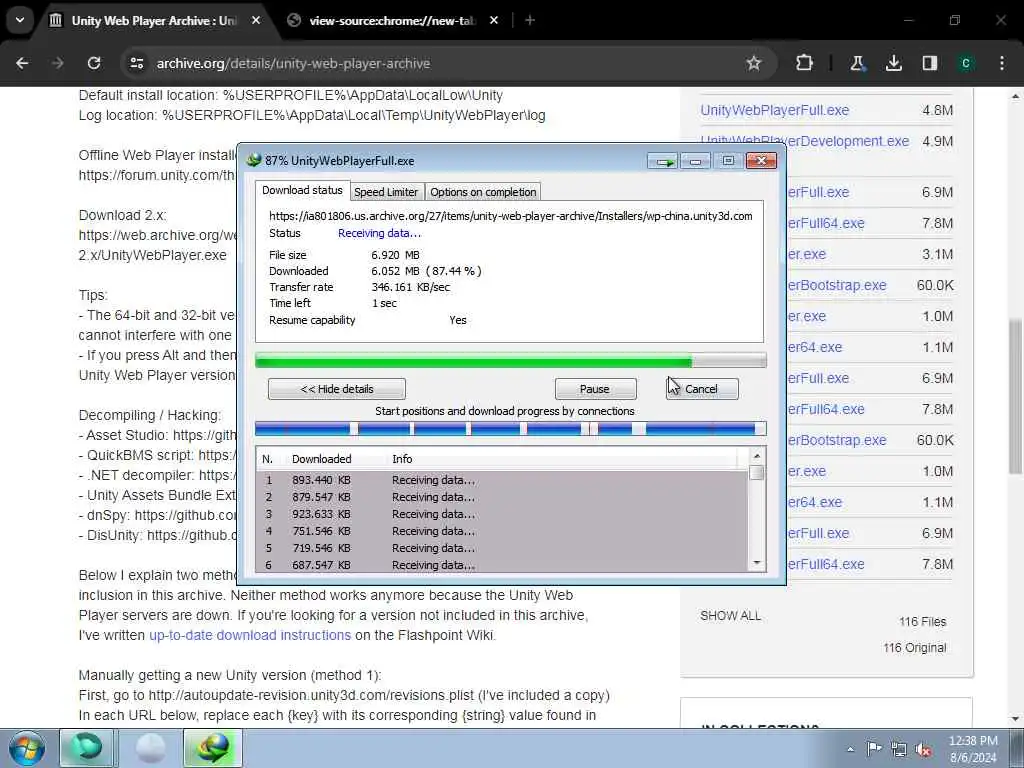Click the muted volume tray icon
Screen dimensions: 1024x768
coord(923,749)
